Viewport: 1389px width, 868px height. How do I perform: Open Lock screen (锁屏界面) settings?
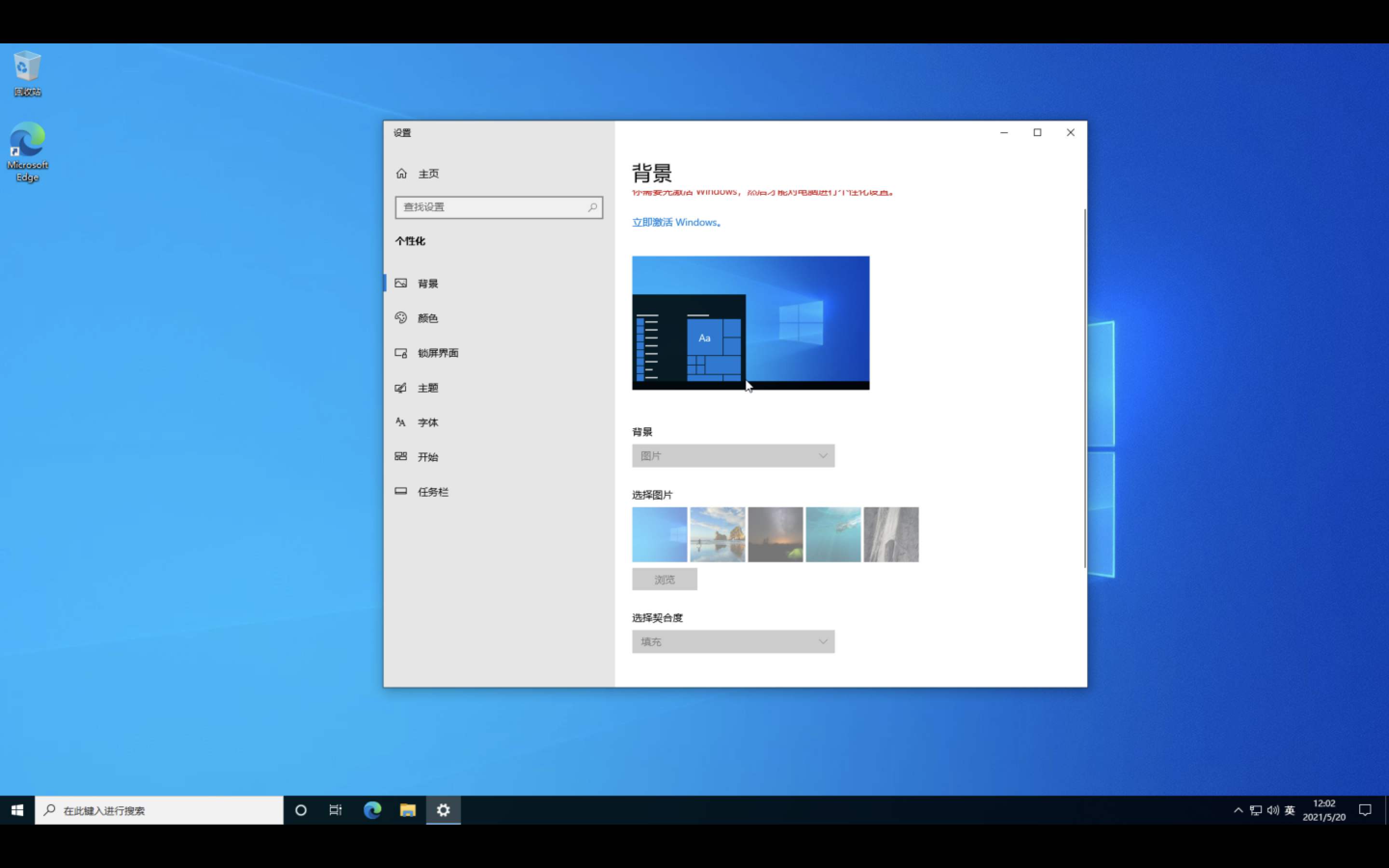(x=437, y=353)
